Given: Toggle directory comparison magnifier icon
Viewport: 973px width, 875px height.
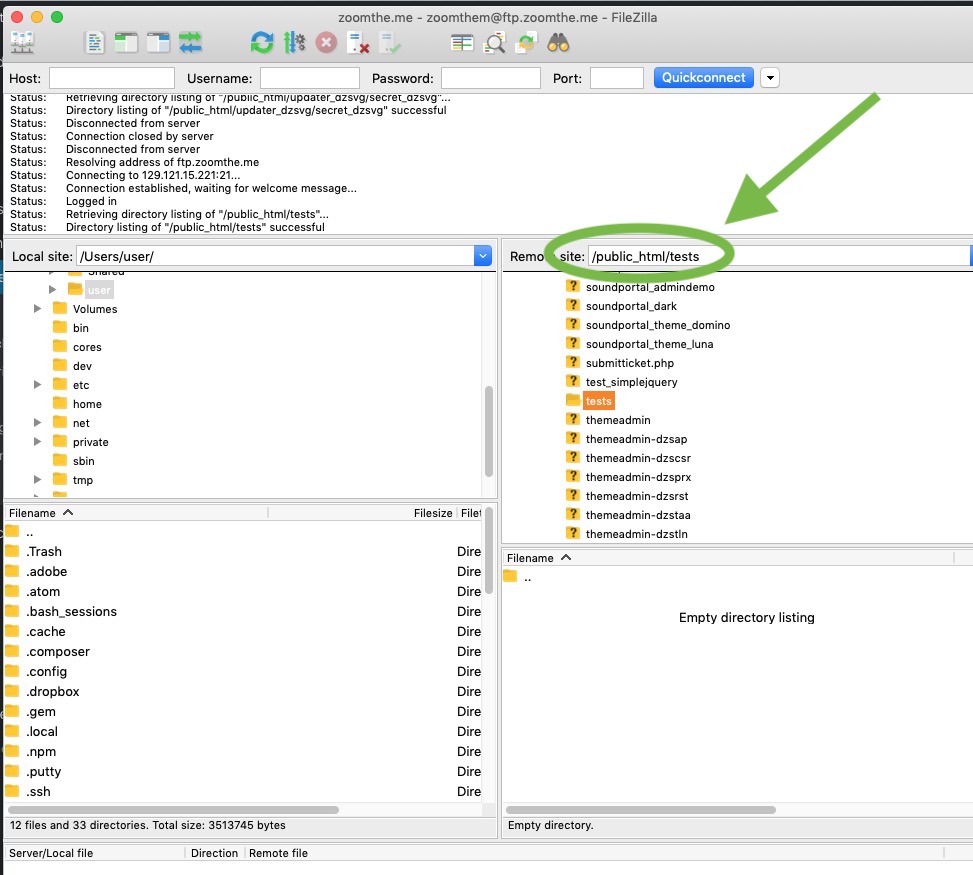Looking at the screenshot, I should pyautogui.click(x=494, y=43).
